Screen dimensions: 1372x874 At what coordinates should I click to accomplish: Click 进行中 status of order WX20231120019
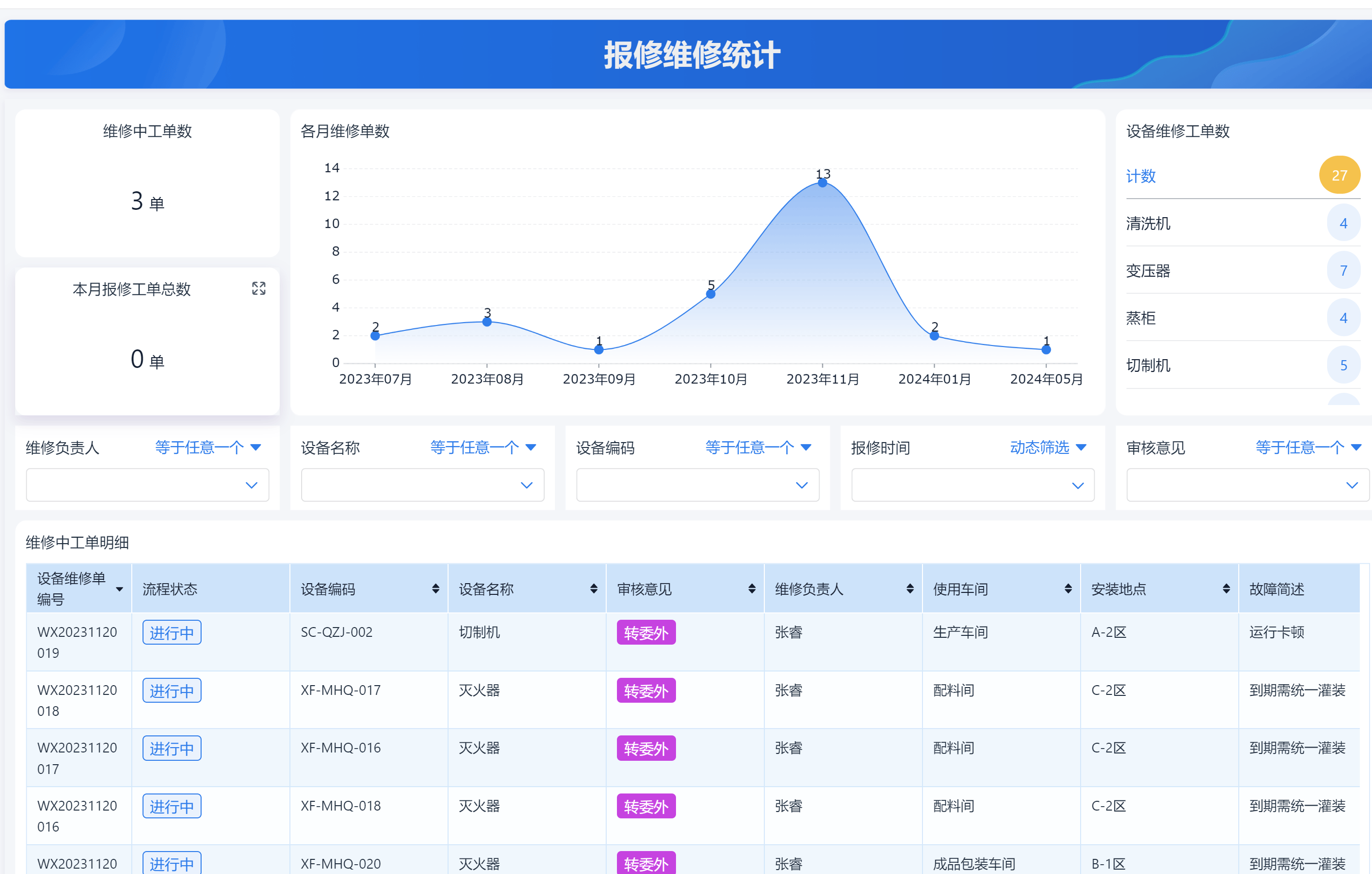coord(171,632)
